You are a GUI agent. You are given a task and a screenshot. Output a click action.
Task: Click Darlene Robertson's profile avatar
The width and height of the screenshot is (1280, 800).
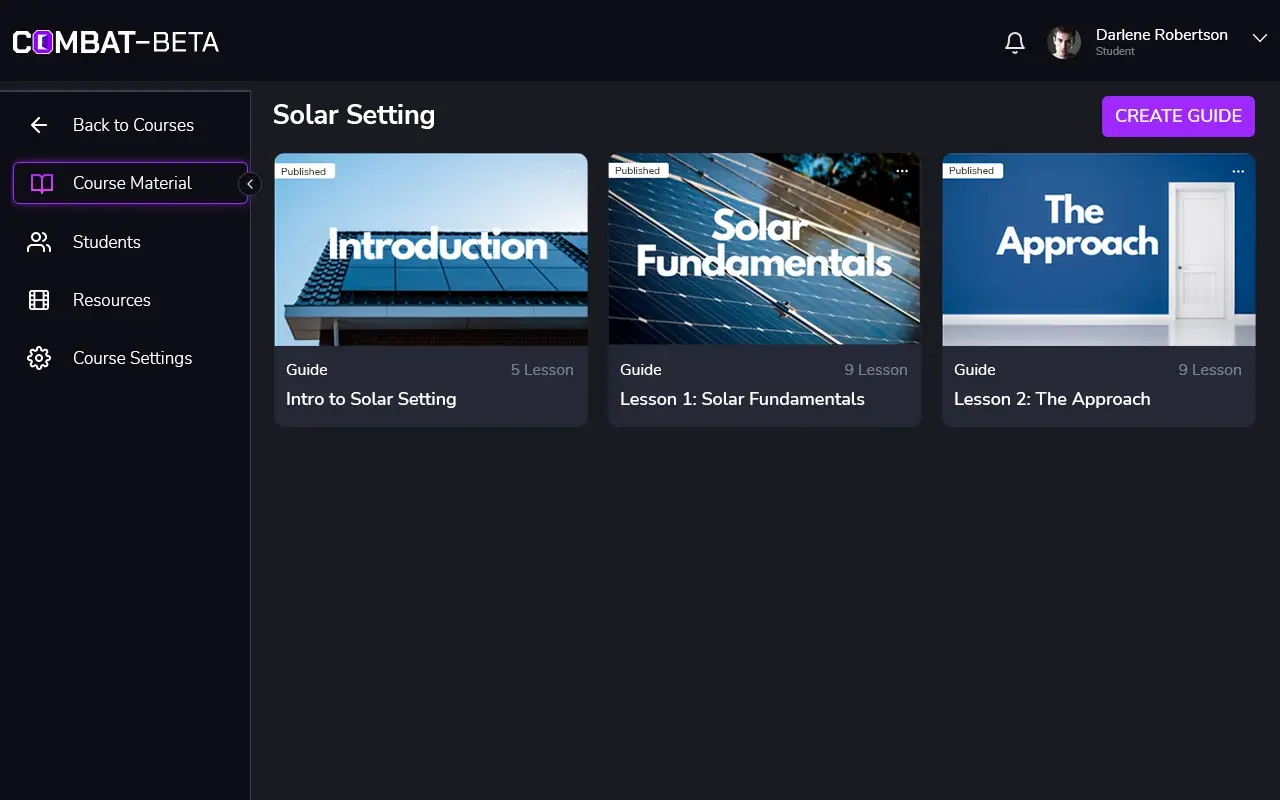(x=1063, y=42)
